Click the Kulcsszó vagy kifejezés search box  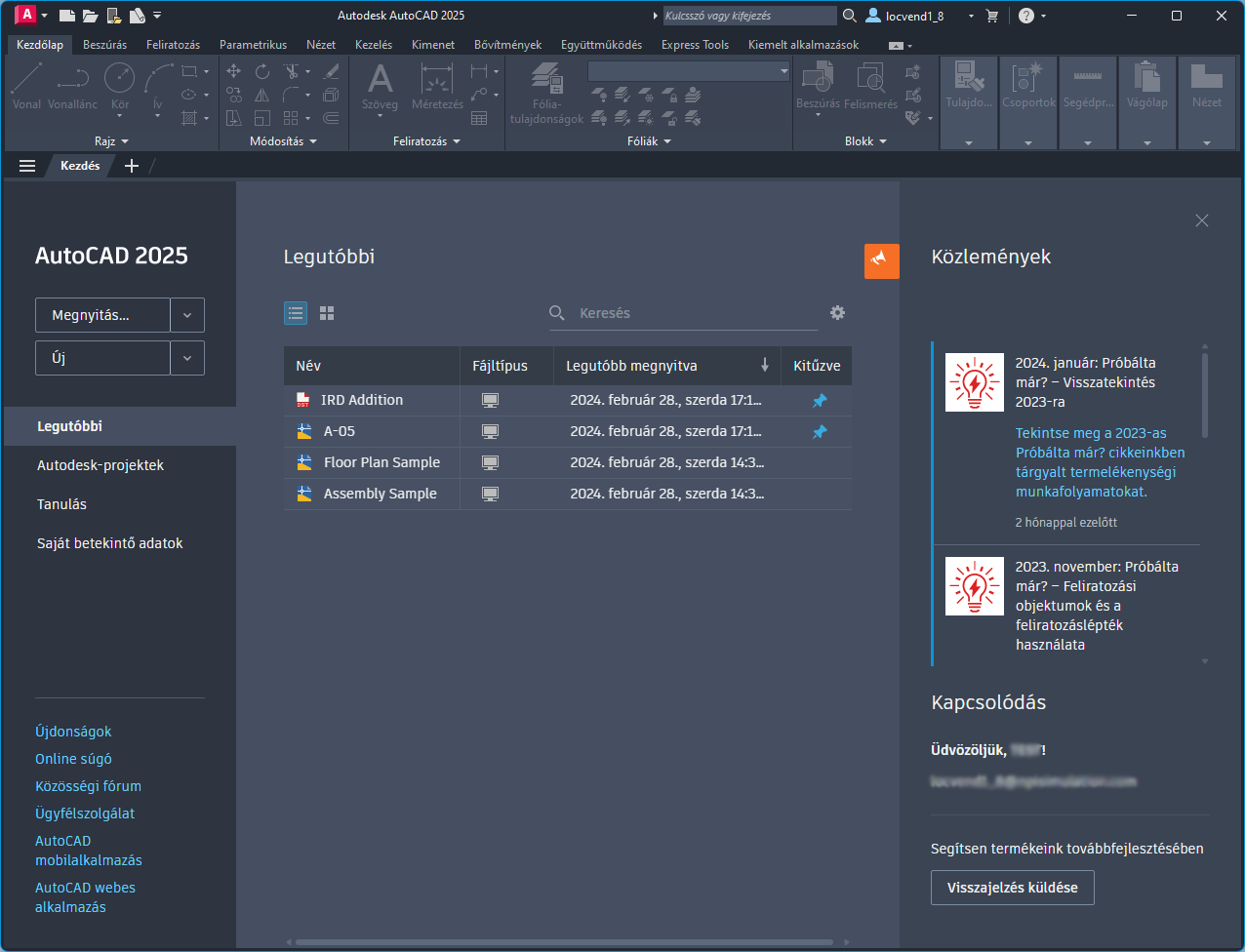click(x=749, y=16)
